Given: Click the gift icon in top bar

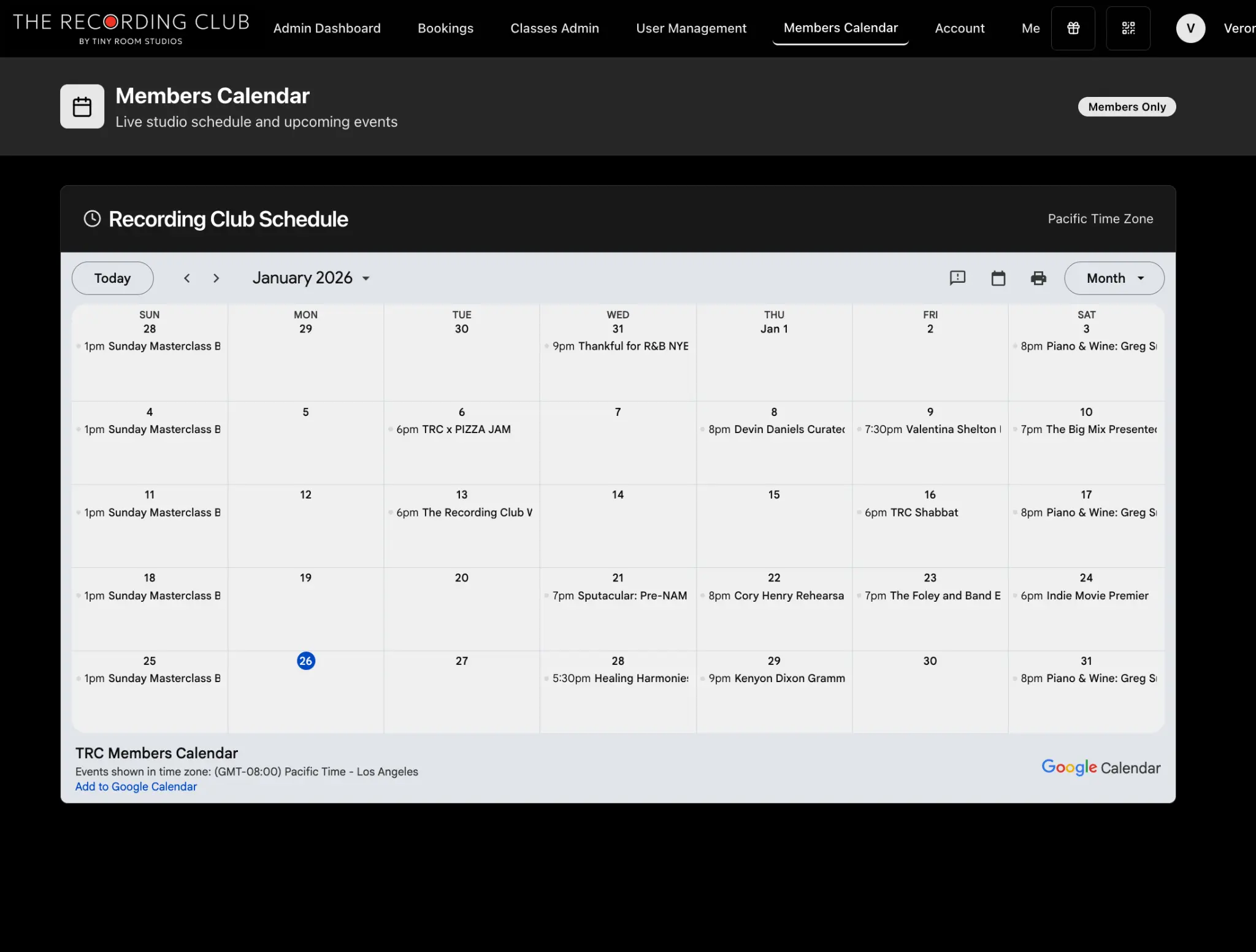Looking at the screenshot, I should 1073,28.
